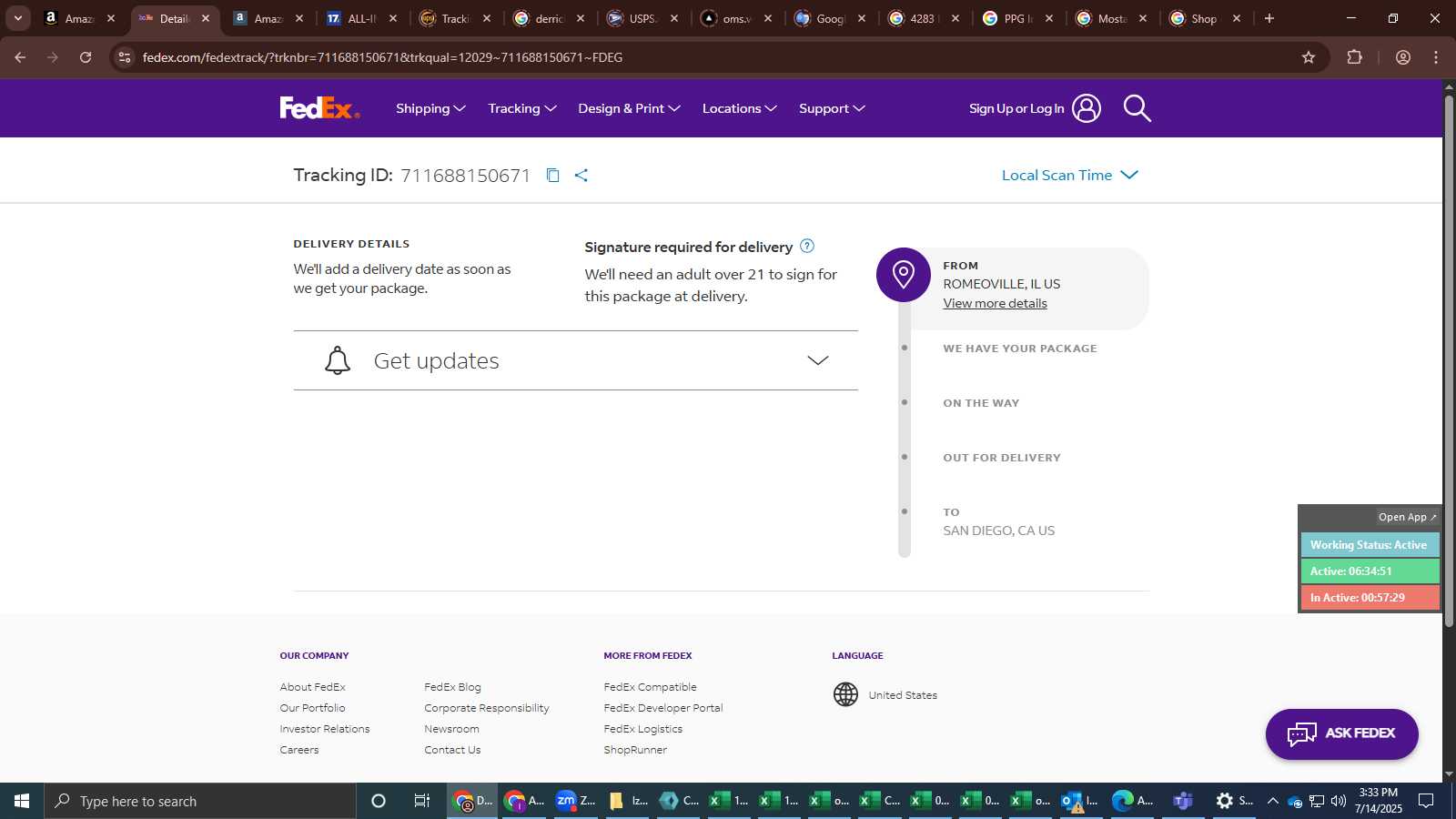Click the volume icon in system tray

click(1338, 801)
